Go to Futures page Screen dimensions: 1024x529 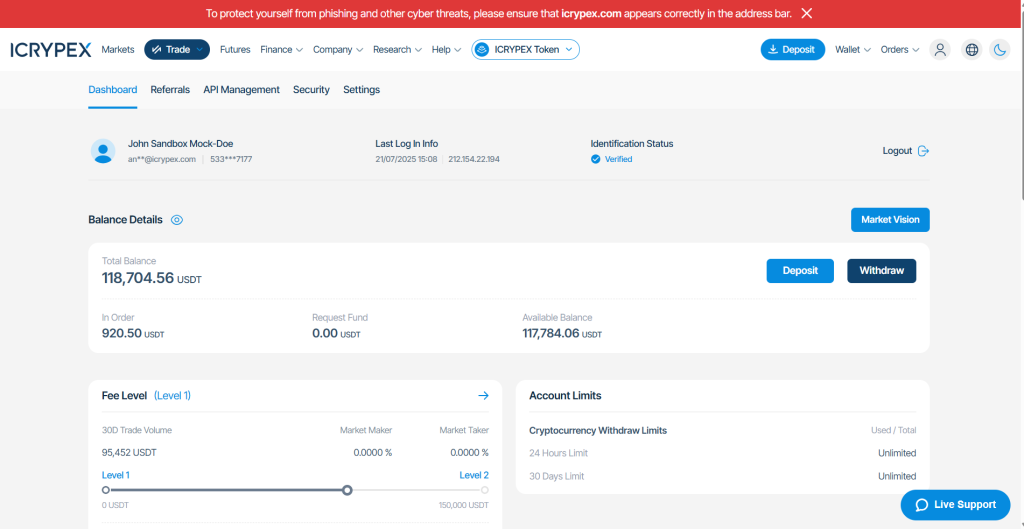pyautogui.click(x=235, y=50)
